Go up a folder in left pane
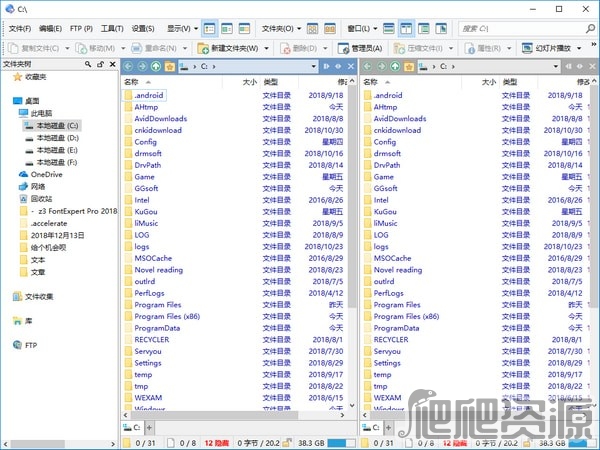 click(156, 67)
